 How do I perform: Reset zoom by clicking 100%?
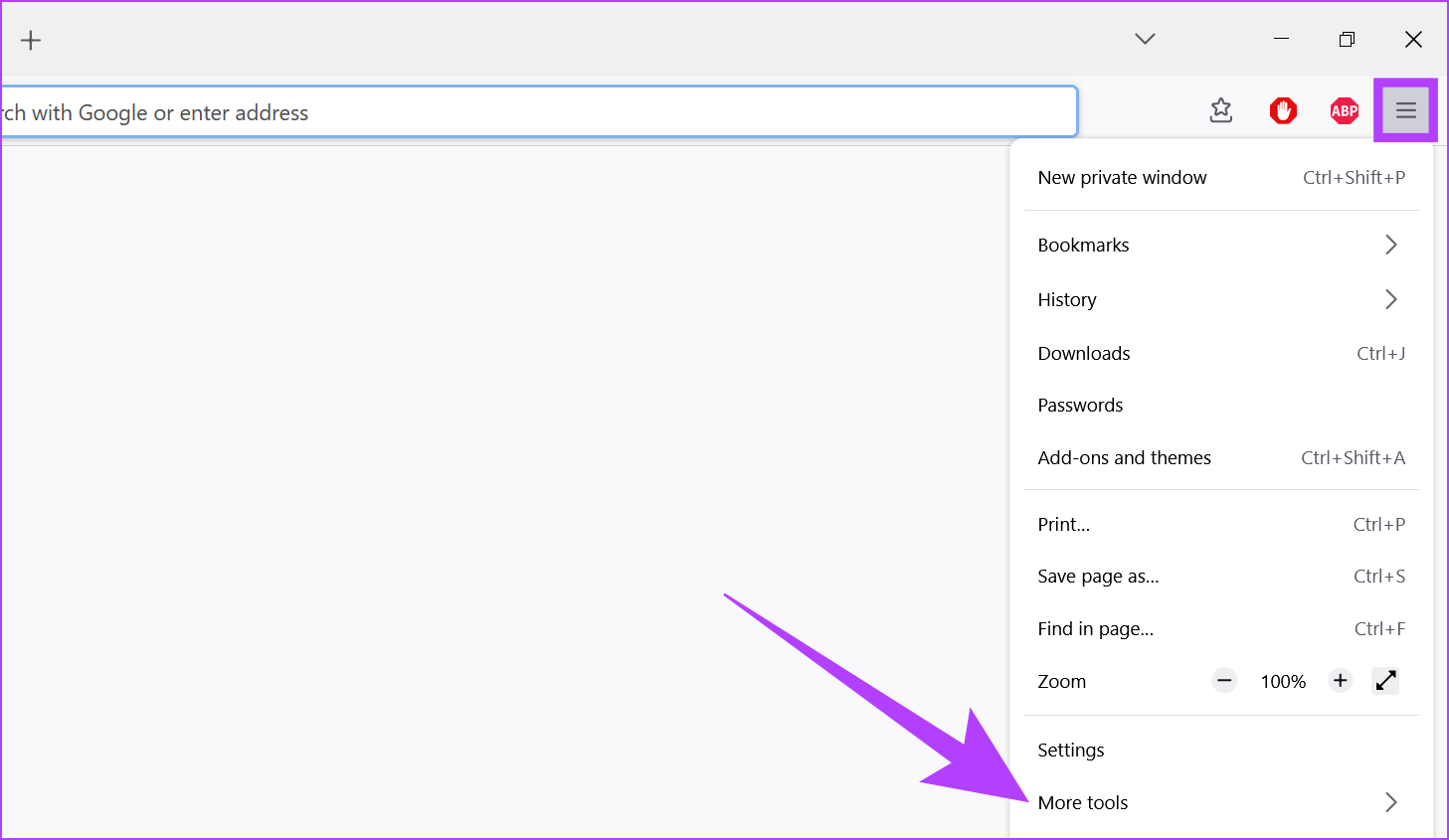tap(1283, 681)
